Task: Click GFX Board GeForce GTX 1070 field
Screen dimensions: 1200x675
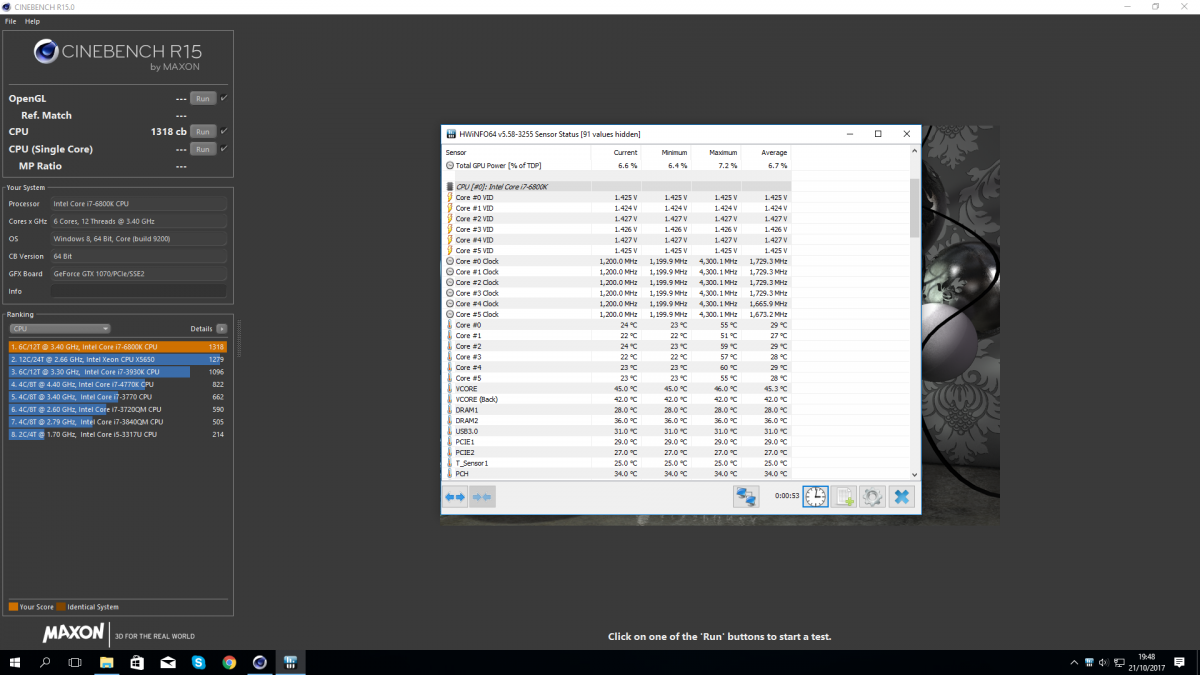Action: (x=139, y=273)
